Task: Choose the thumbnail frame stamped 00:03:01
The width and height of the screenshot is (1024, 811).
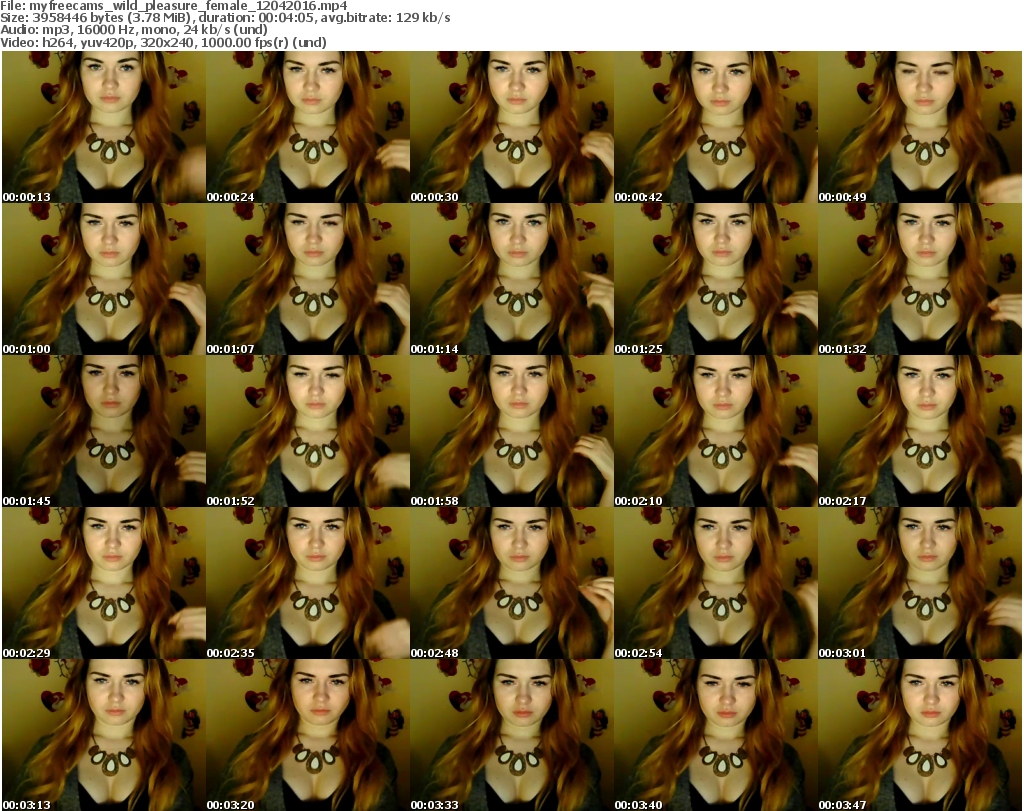Action: click(920, 583)
